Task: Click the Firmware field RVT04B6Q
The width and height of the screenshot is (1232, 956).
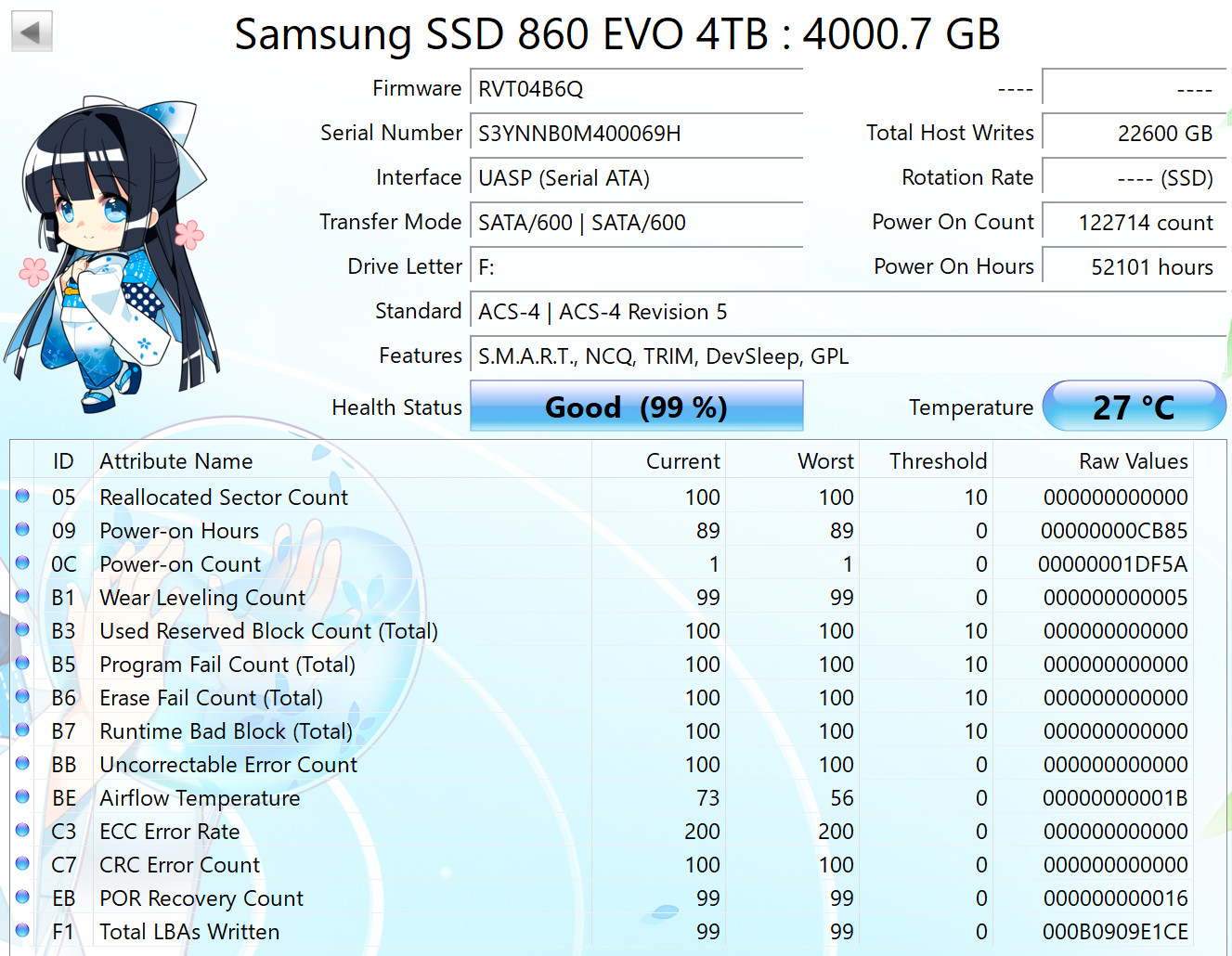Action: 636,89
